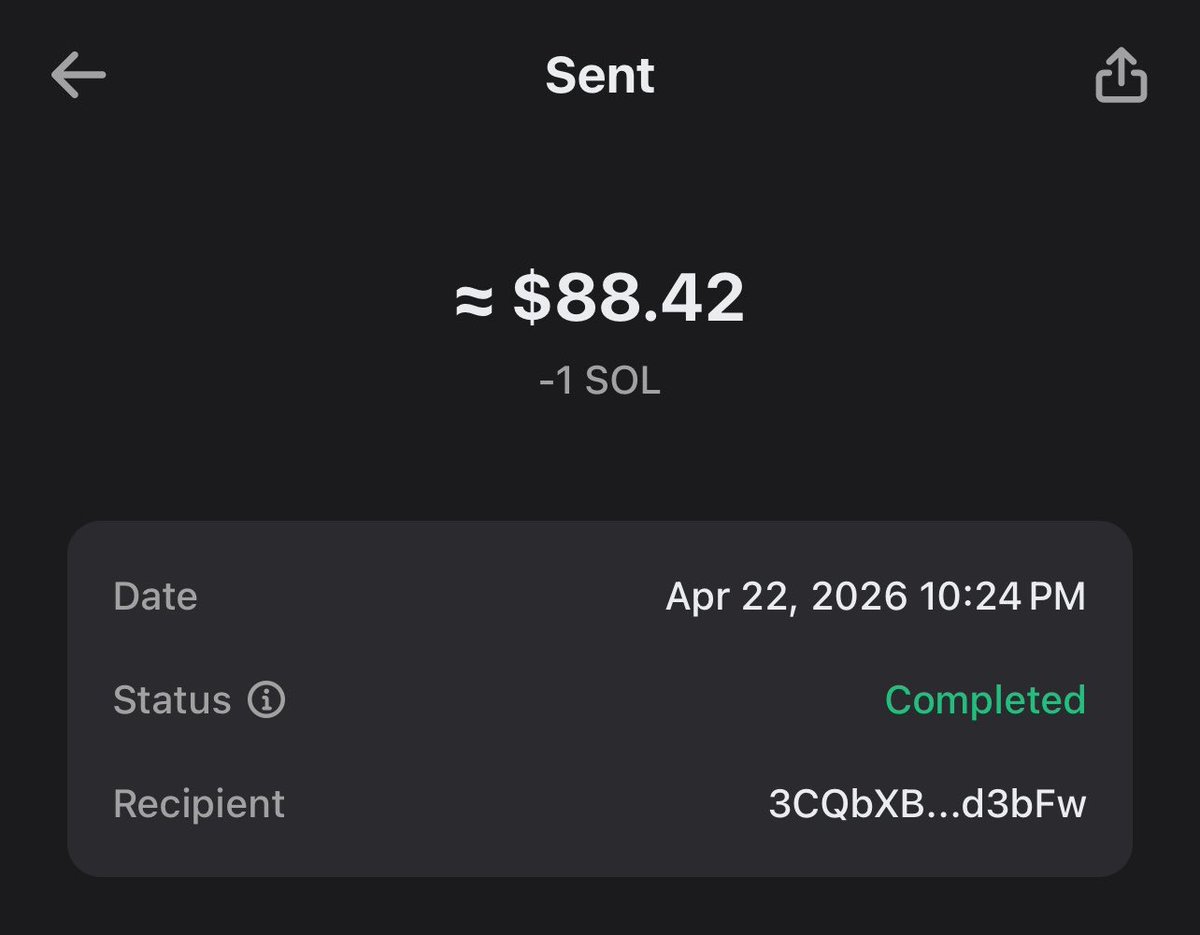Tap the Status field label
1200x935 pixels.
172,700
